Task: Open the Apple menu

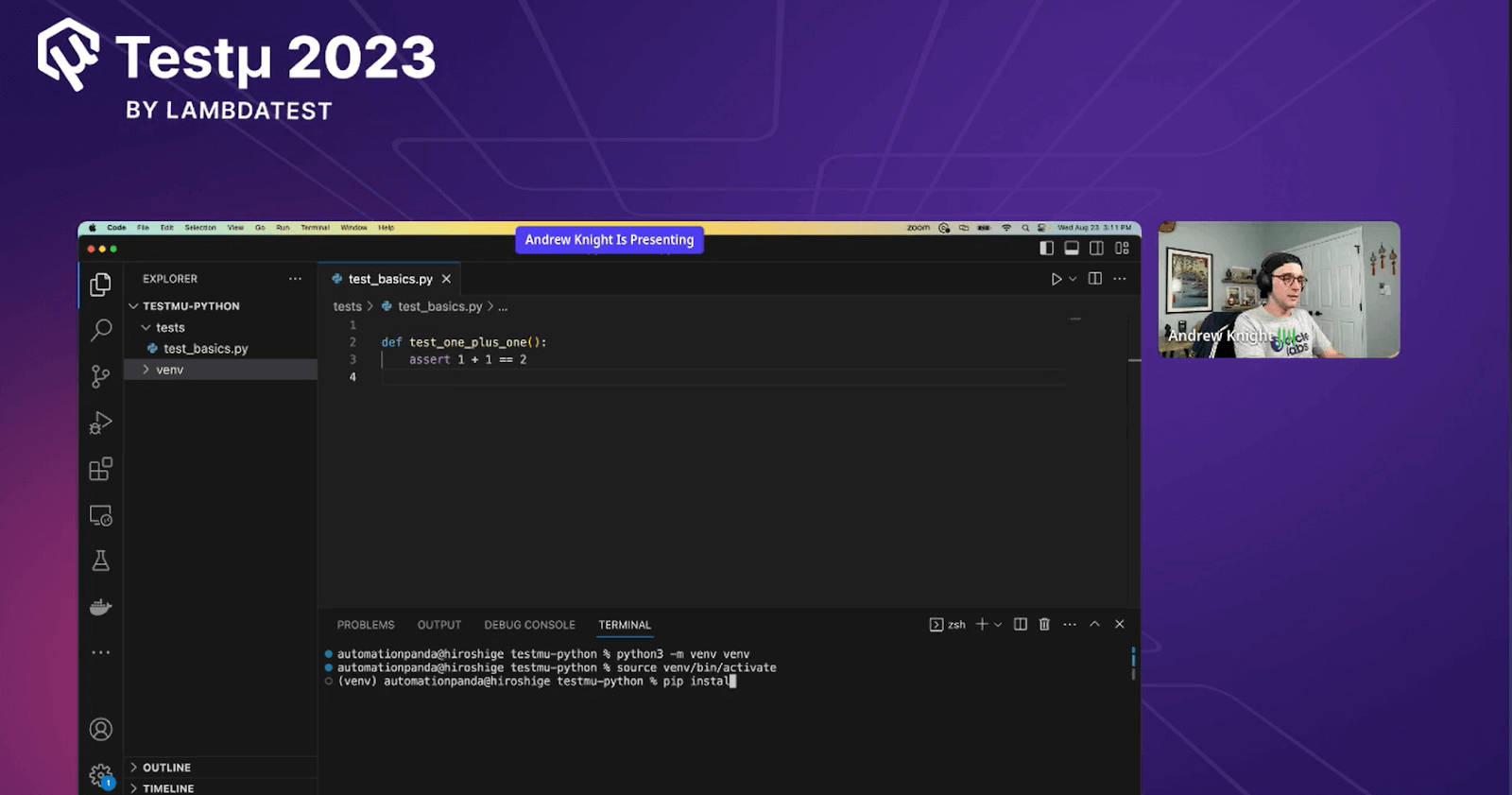Action: pyautogui.click(x=93, y=228)
